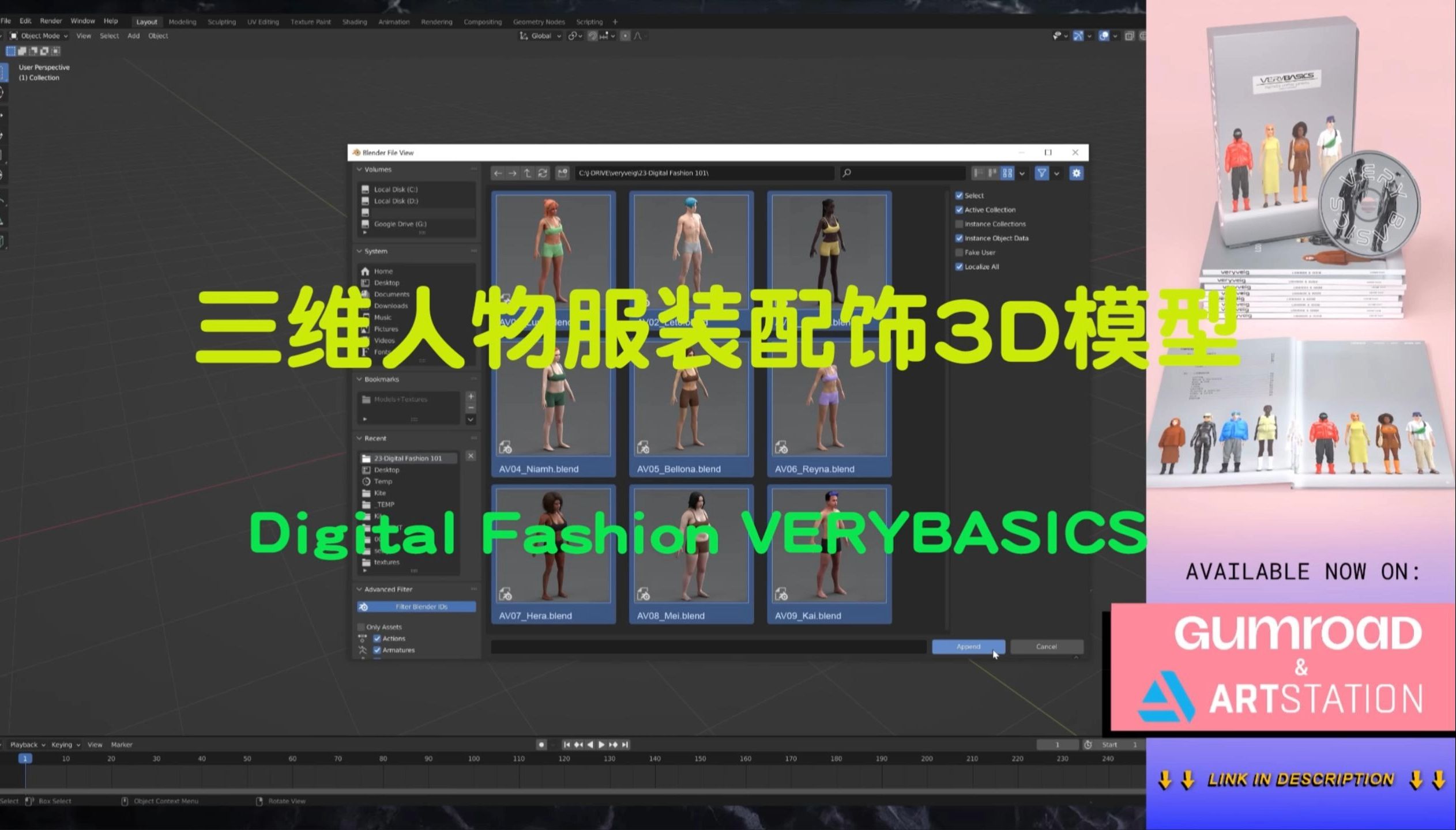
Task: Jump to timeline start frame
Action: point(566,745)
